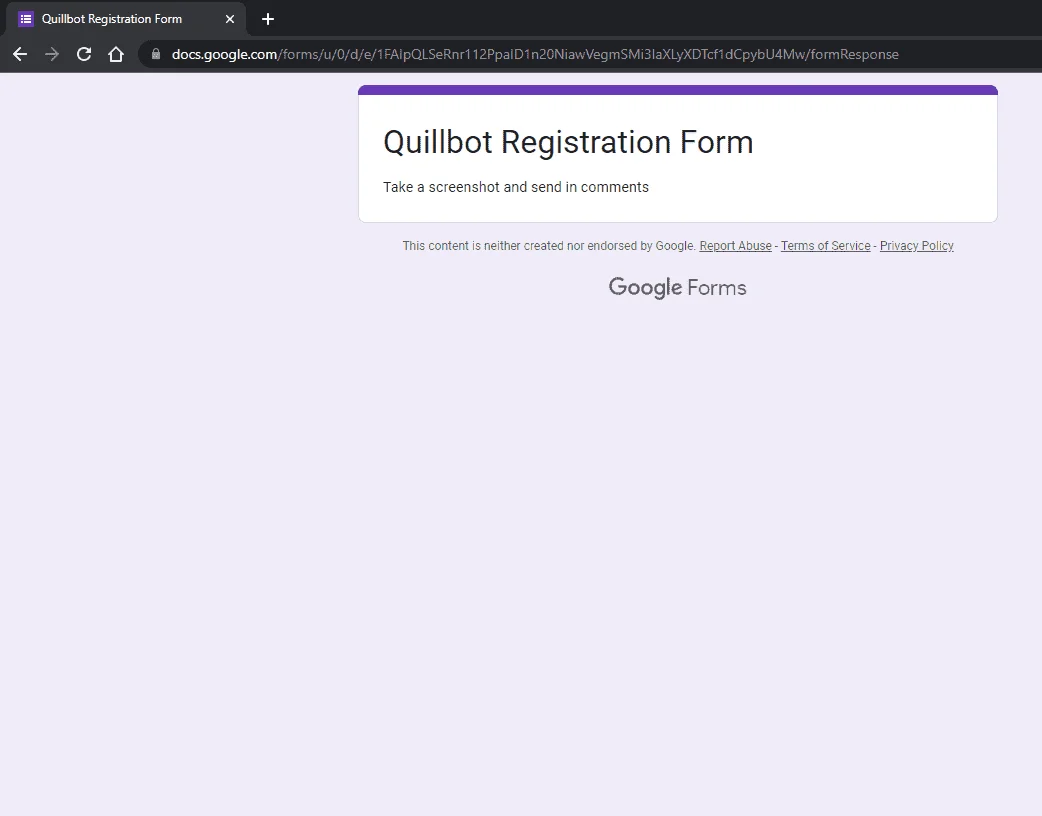The width and height of the screenshot is (1042, 816).
Task: Select the Quillbot Registration Form tab
Action: pos(126,19)
